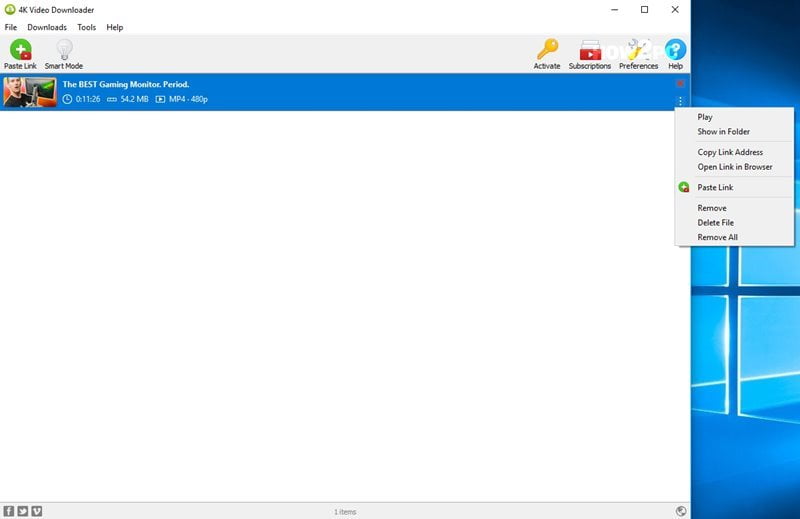800x519 pixels.
Task: Click the globe icon in status bar
Action: click(x=681, y=511)
